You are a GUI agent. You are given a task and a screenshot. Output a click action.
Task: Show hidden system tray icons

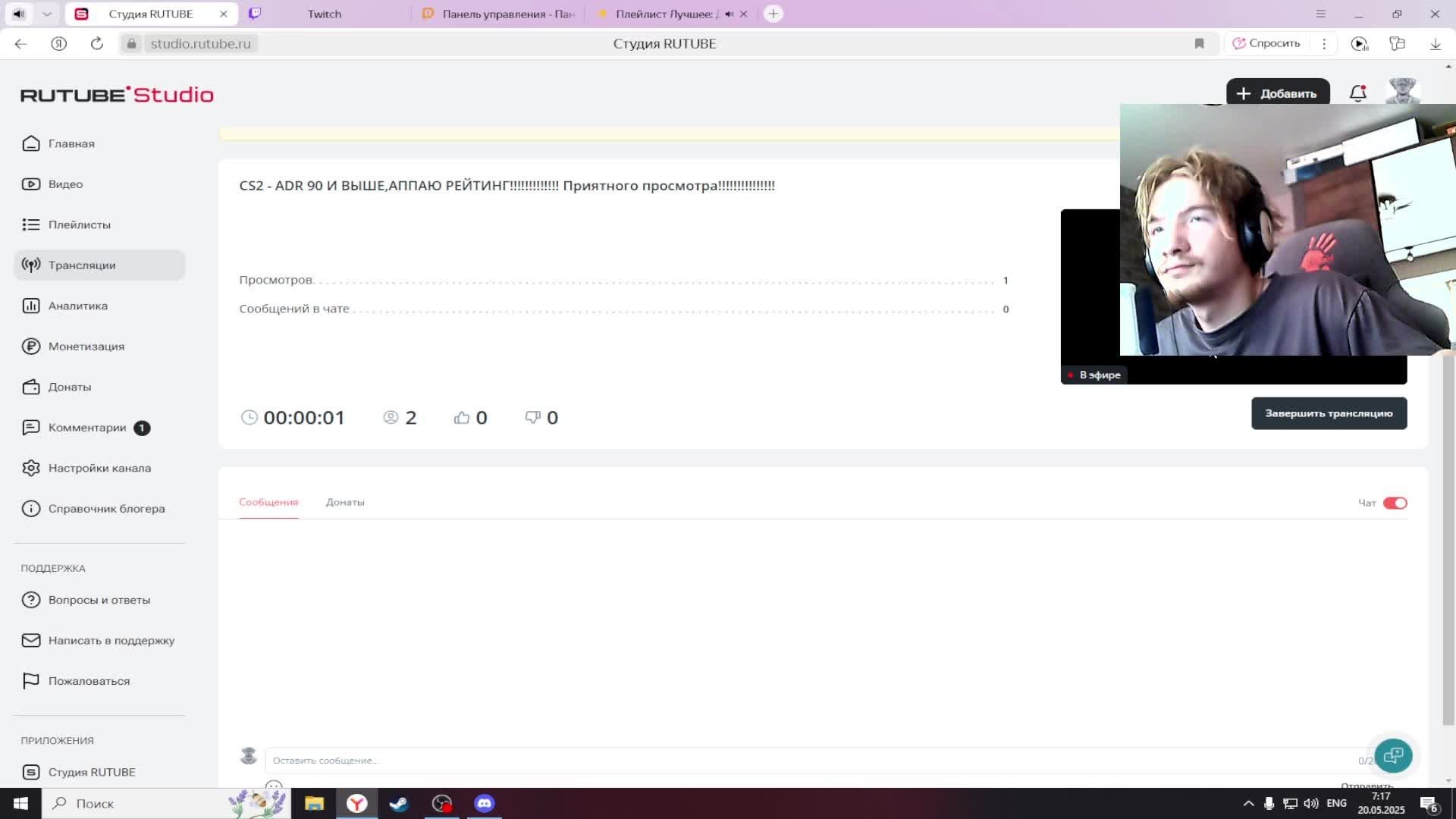click(1248, 803)
